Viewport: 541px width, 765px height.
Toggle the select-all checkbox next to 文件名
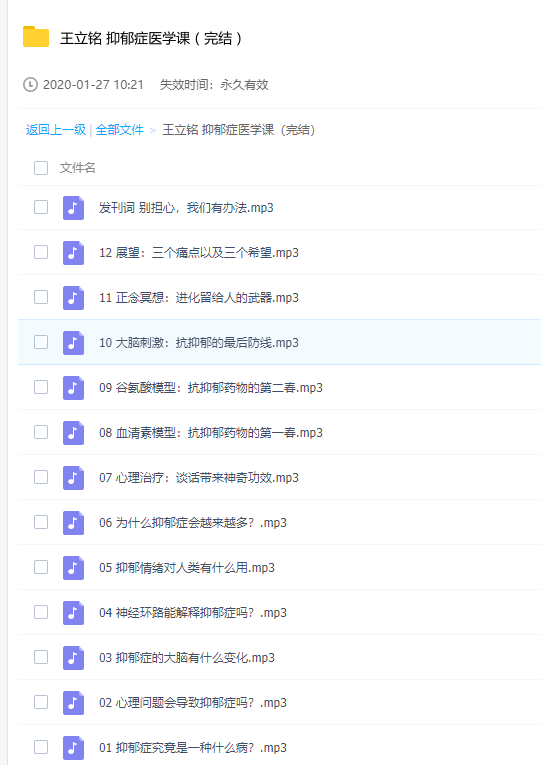(x=41, y=168)
